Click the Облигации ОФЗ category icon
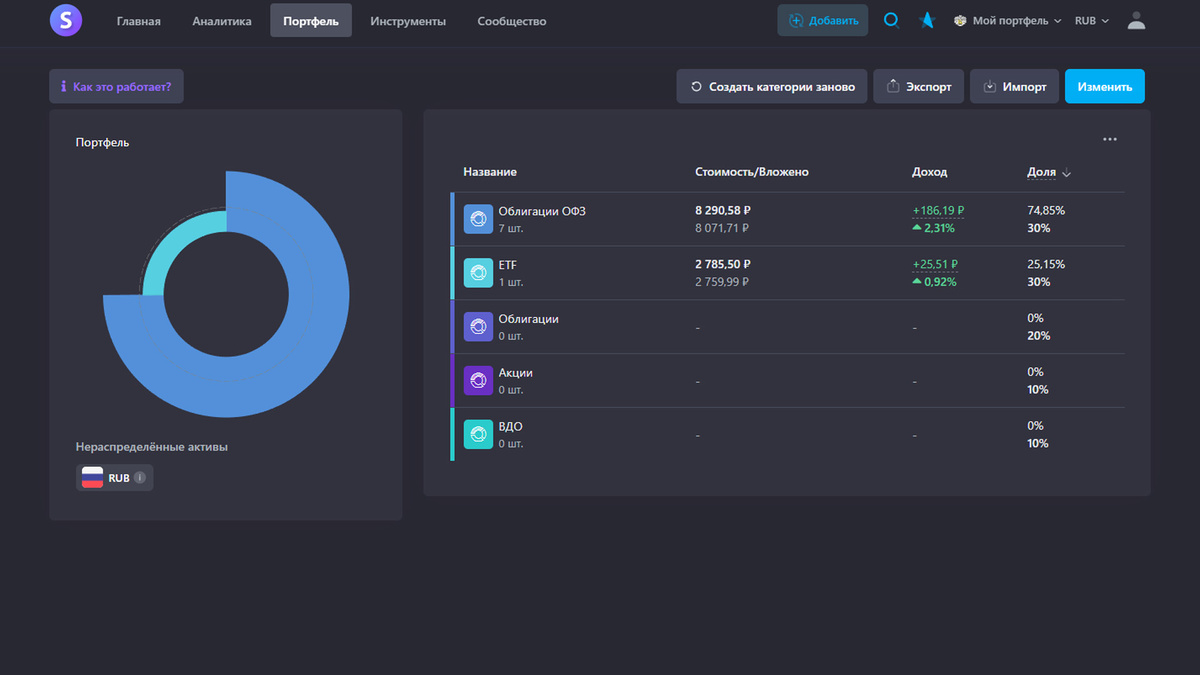The height and width of the screenshot is (675, 1200). coord(478,218)
